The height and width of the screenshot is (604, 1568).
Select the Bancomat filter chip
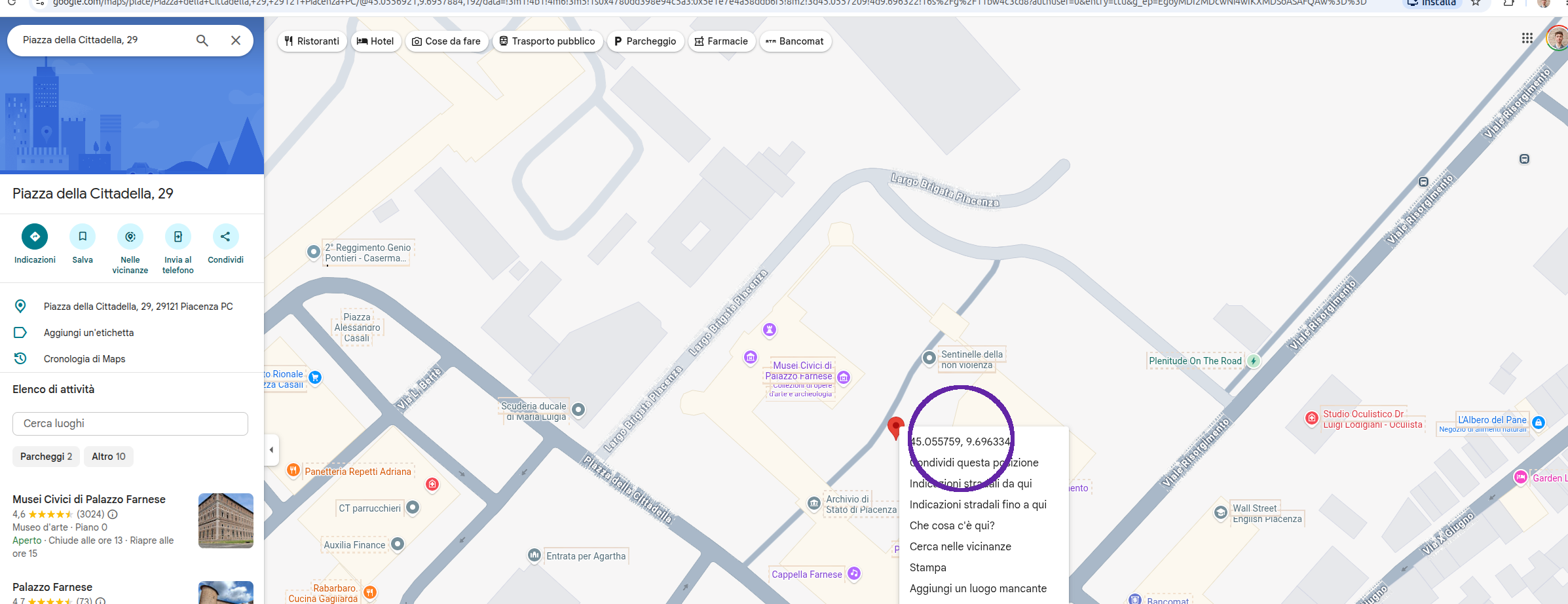click(795, 41)
